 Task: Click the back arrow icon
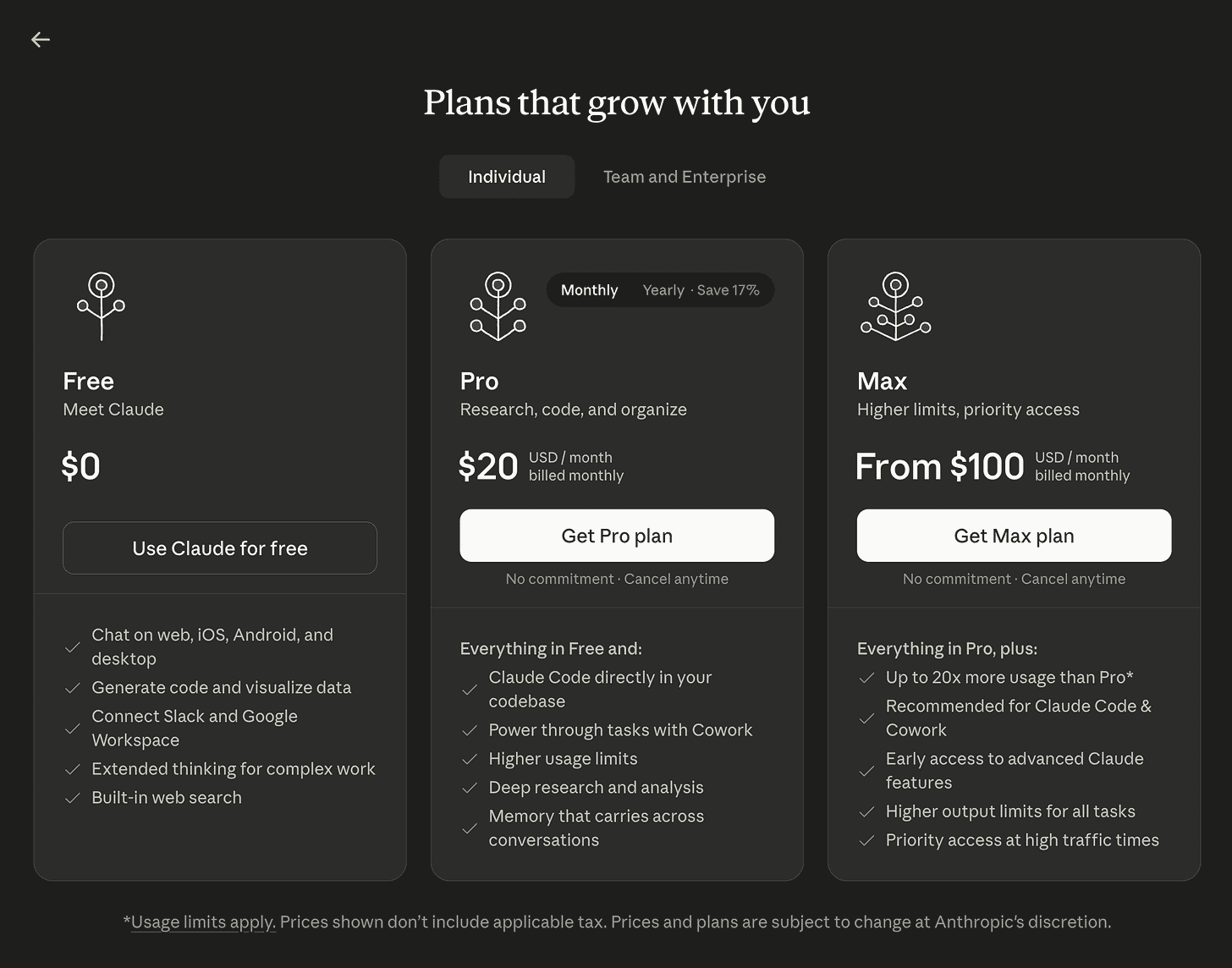[x=41, y=40]
